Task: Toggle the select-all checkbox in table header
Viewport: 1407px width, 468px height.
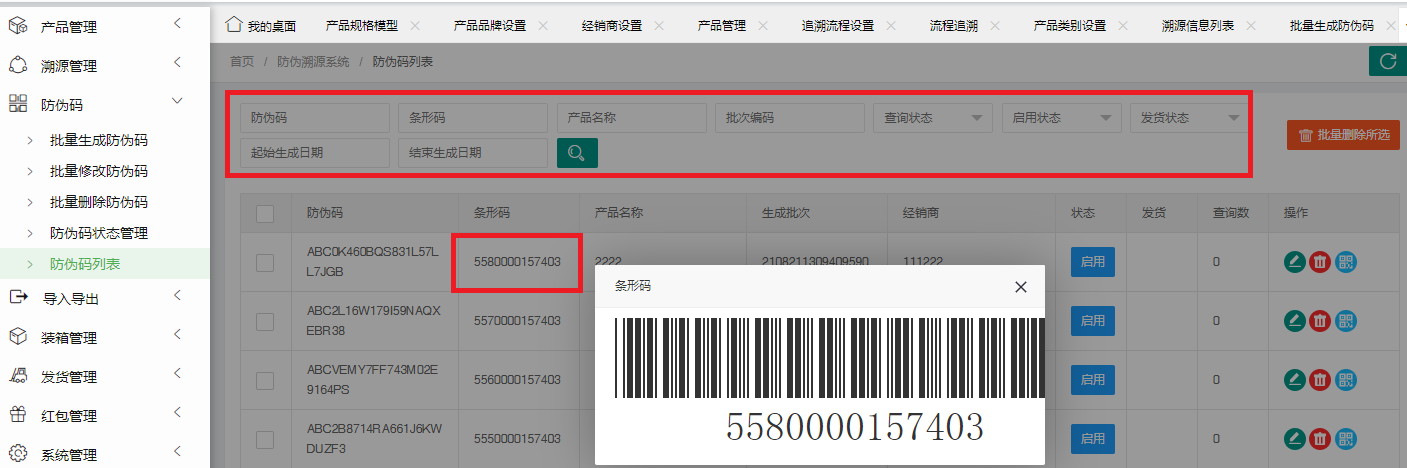Action: point(265,213)
